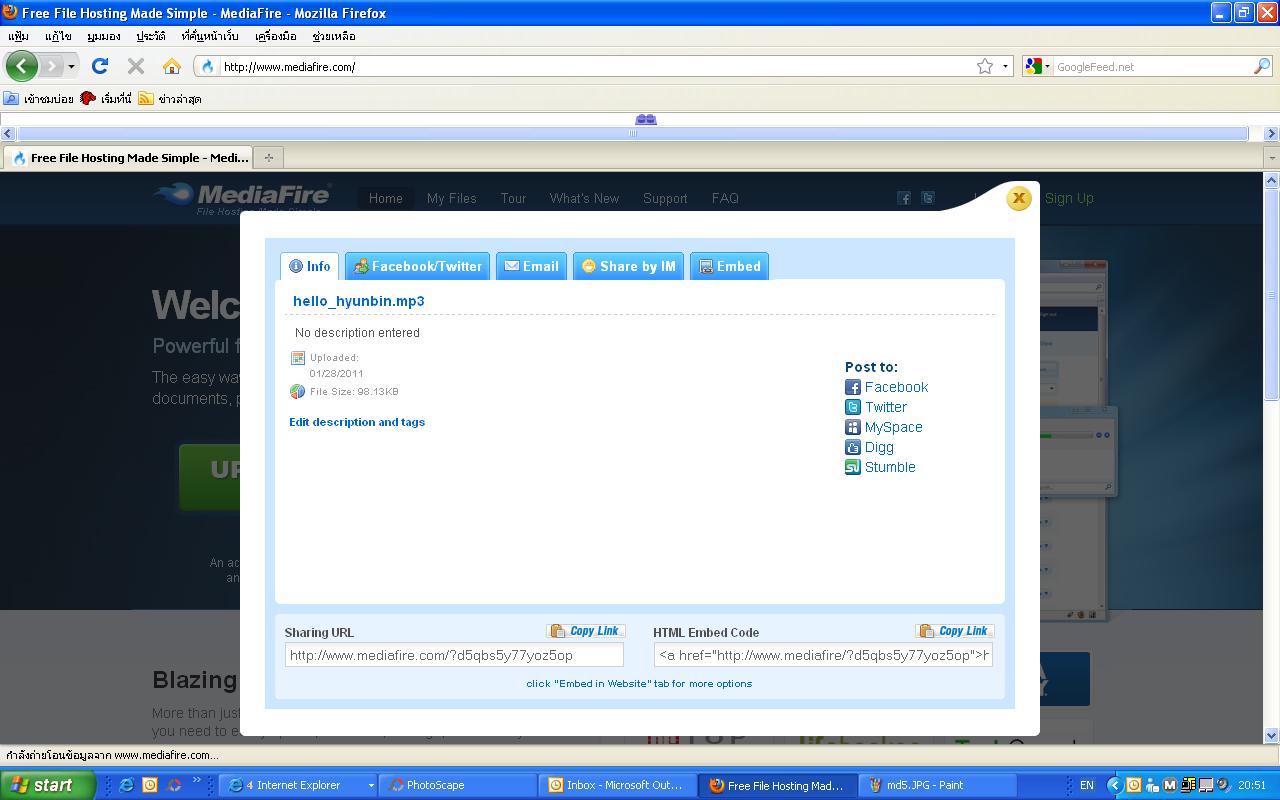Open a new tab with plus button
This screenshot has height=800, width=1280.
[268, 157]
